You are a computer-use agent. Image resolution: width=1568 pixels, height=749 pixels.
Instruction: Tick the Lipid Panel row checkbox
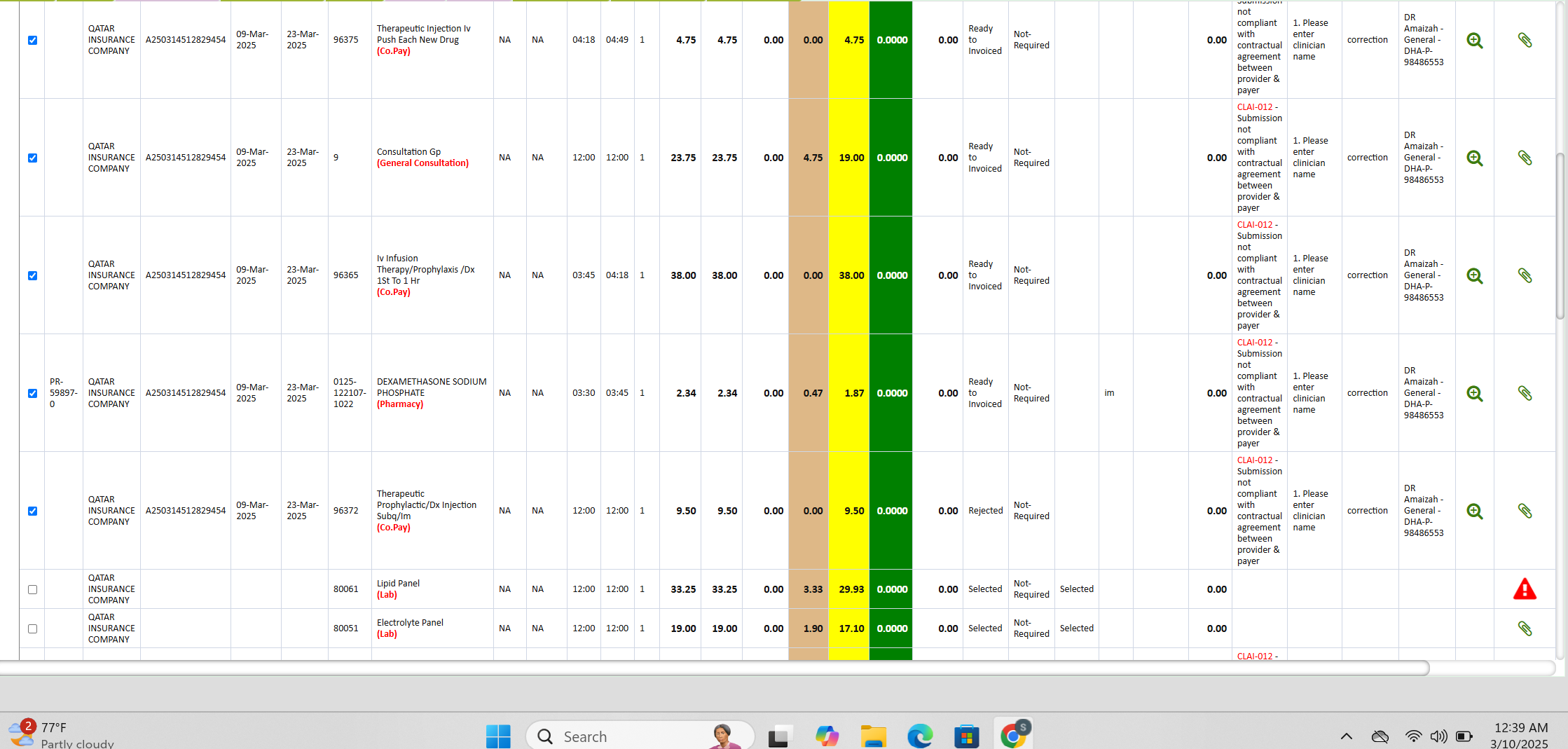pos(32,590)
